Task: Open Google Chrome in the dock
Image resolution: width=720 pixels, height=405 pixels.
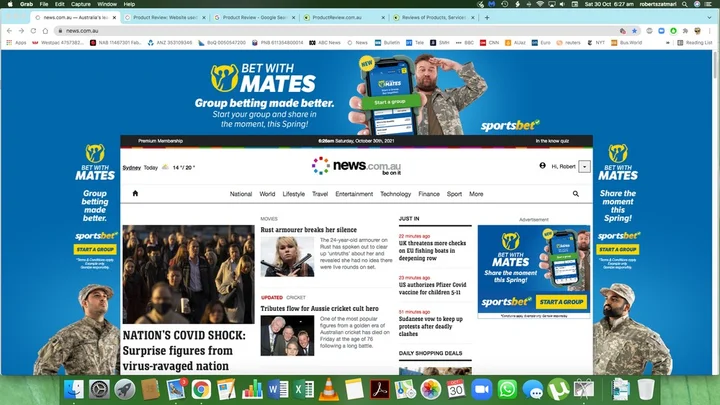Action: (201, 389)
